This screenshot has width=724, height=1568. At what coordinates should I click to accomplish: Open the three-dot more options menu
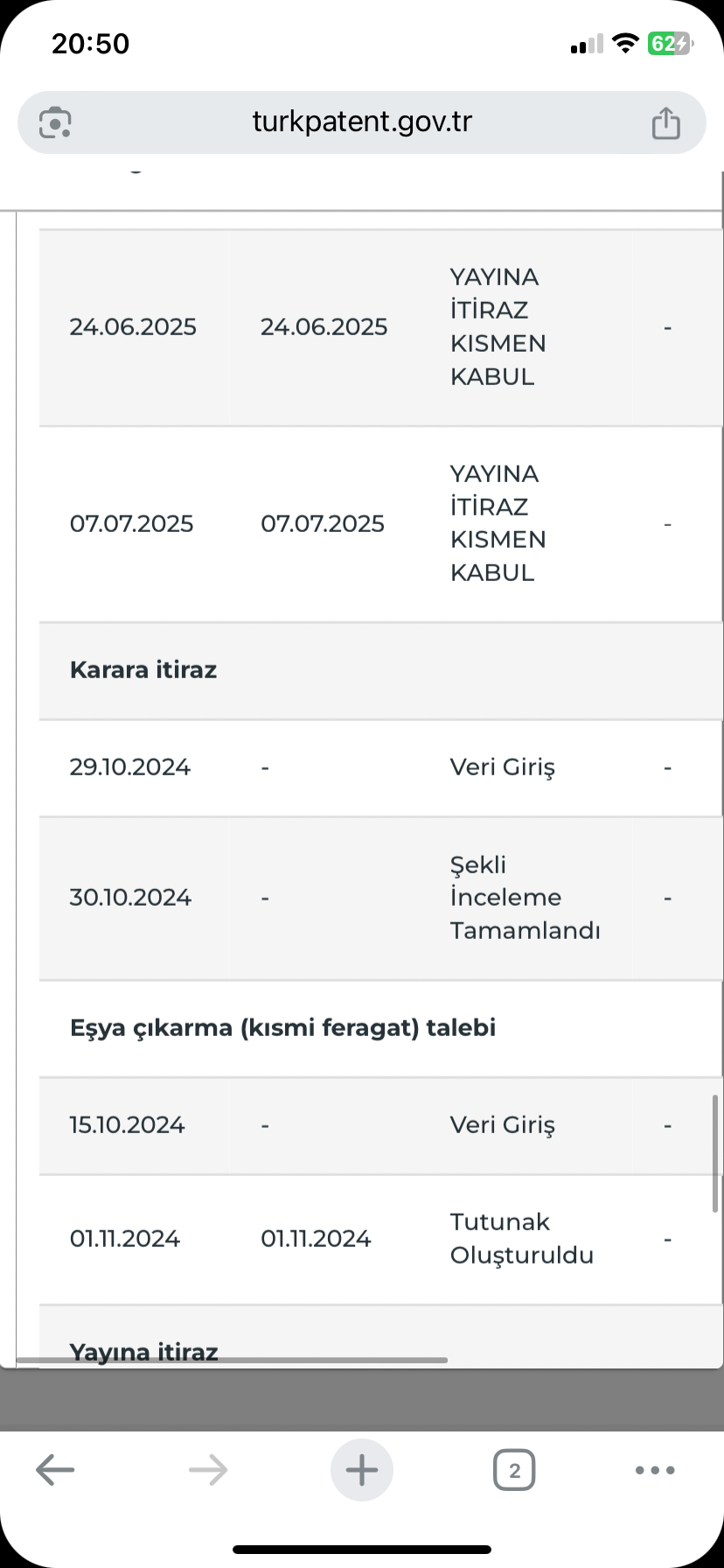[655, 1470]
